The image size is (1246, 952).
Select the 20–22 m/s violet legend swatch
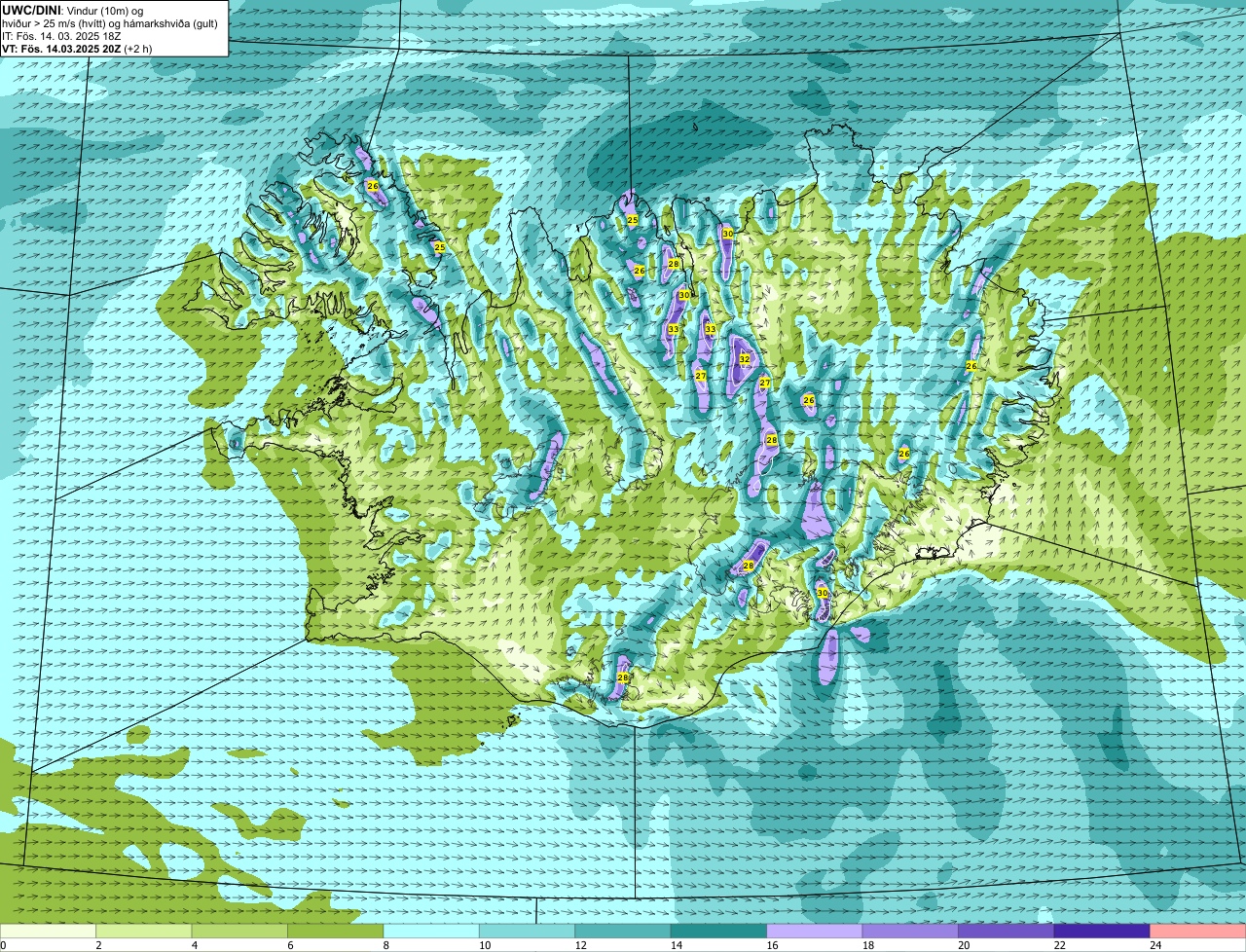[x=1006, y=932]
